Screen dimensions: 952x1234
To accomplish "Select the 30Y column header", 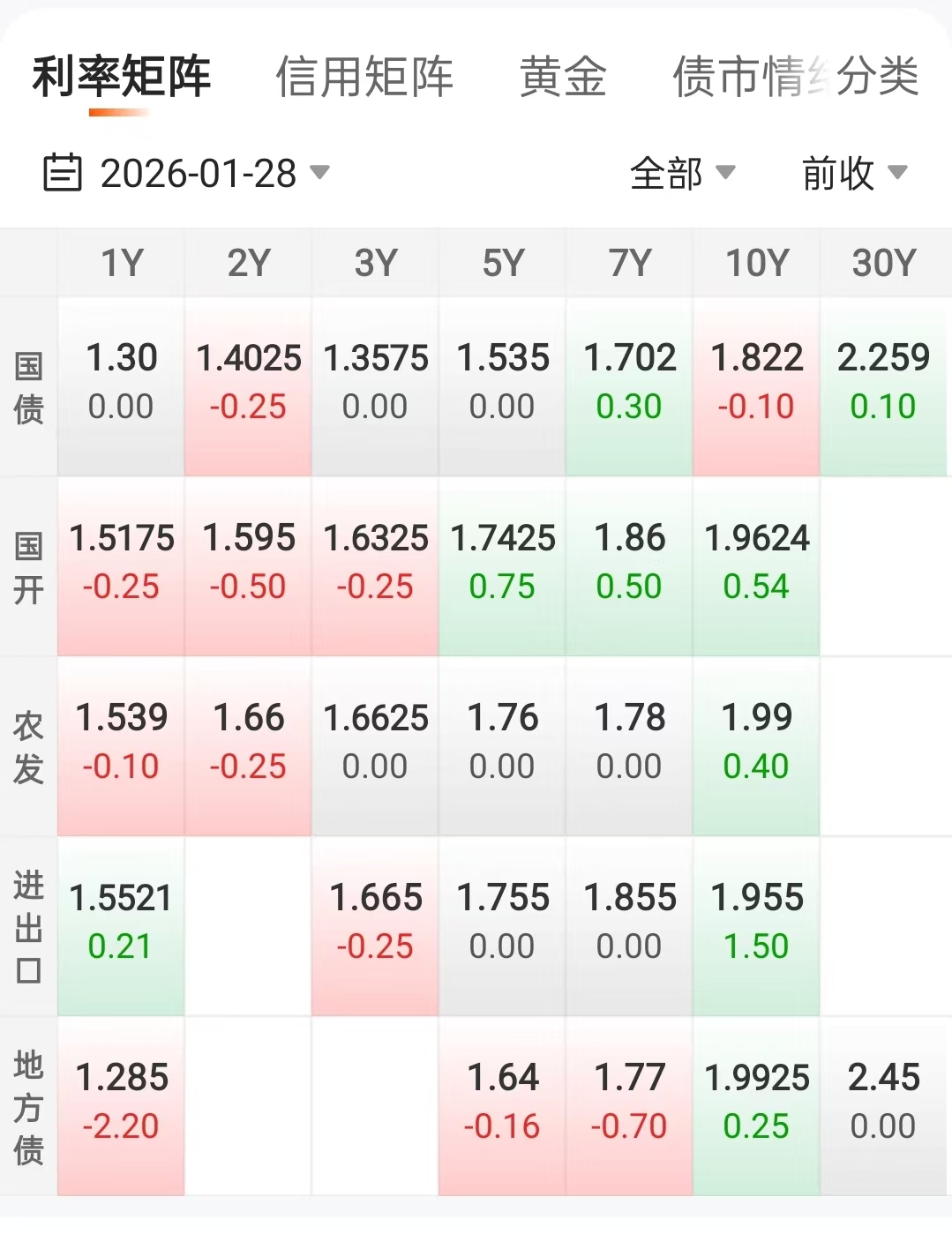I will (x=884, y=263).
